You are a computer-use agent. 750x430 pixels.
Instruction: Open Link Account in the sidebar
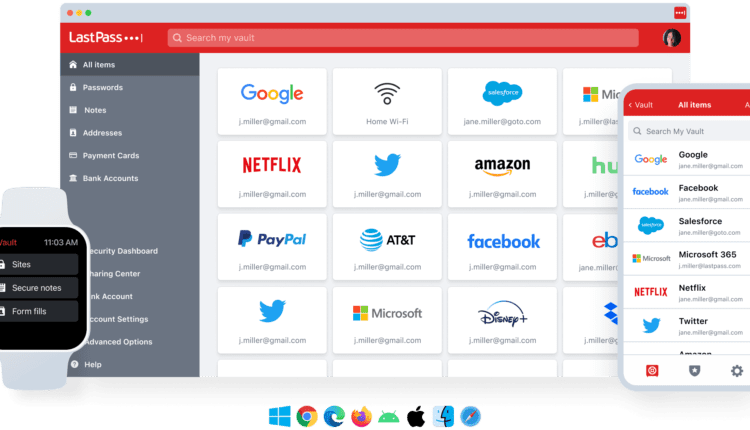click(111, 297)
